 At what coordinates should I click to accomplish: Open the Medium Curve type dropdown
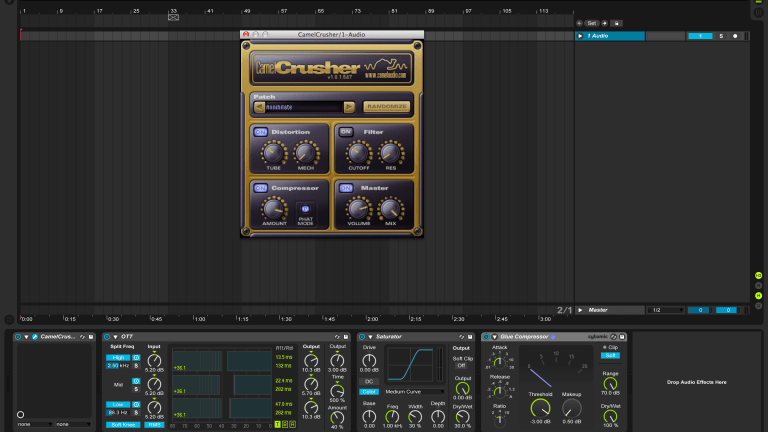pyautogui.click(x=414, y=392)
